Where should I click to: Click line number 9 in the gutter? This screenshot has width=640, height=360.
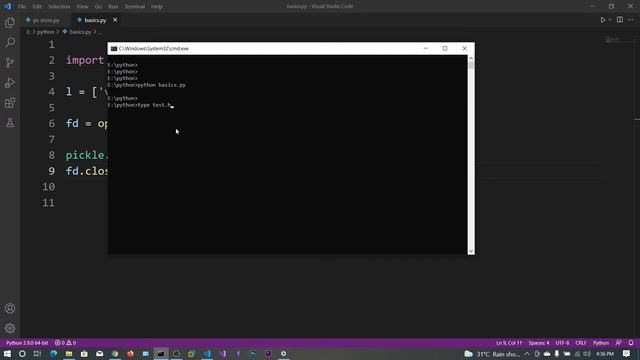click(x=51, y=171)
